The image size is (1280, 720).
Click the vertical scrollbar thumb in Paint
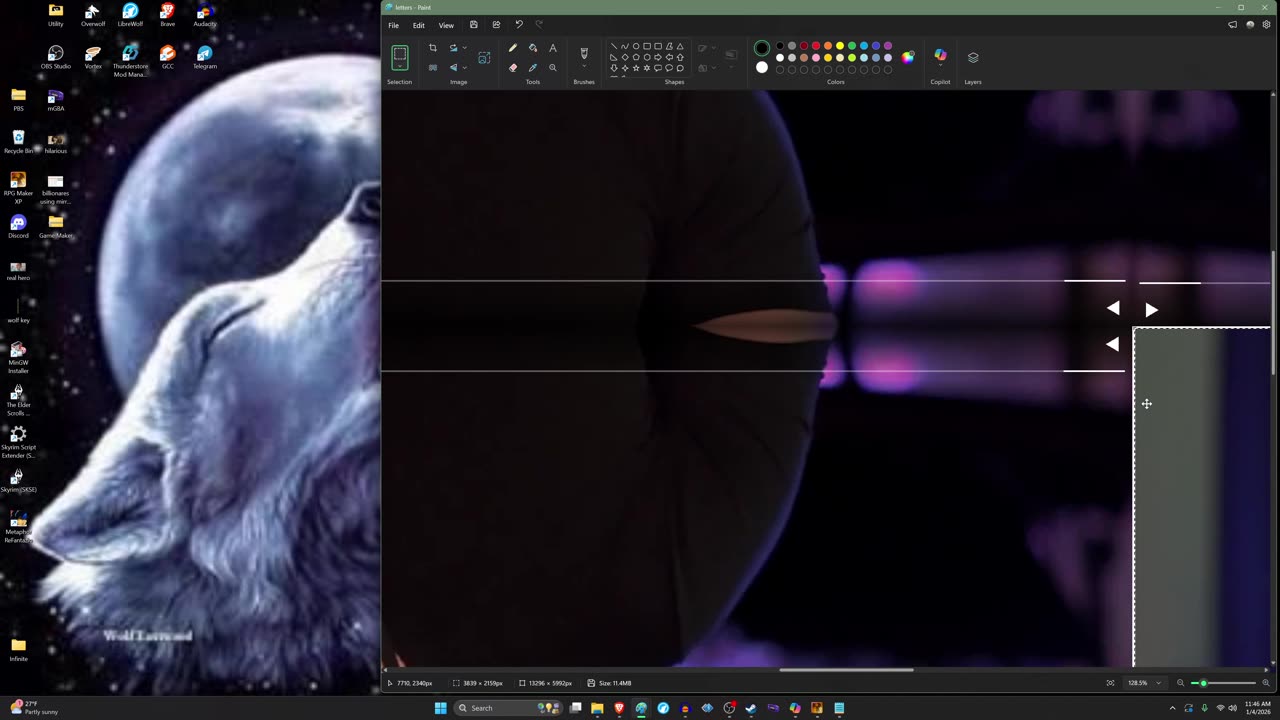click(1273, 313)
